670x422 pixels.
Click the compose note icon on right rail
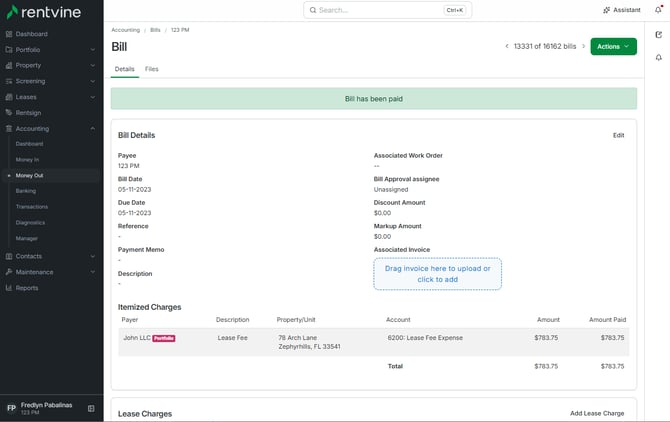(658, 35)
